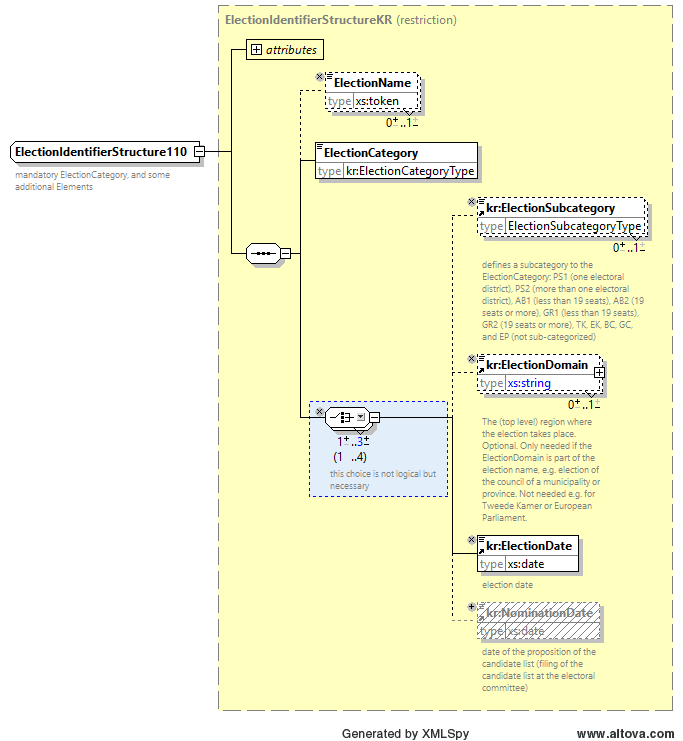Click the (1 ..4) base occurrence text
Screen dimensions: 683x741
[x=350, y=457]
